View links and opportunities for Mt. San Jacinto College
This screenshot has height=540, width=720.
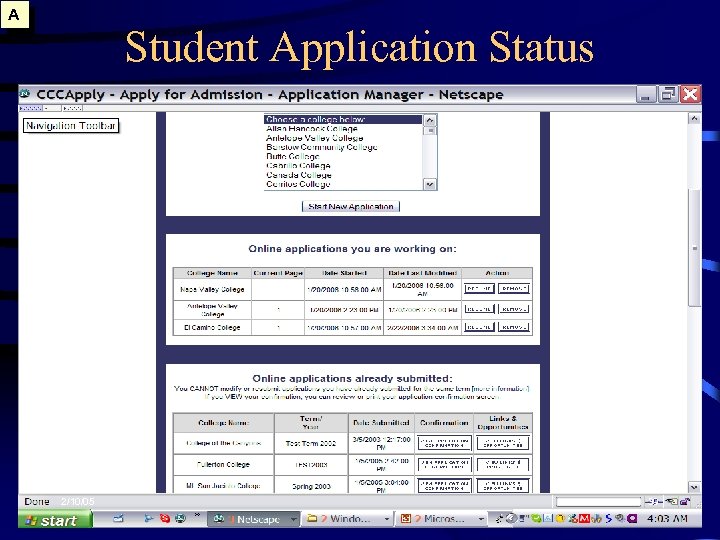click(x=503, y=485)
